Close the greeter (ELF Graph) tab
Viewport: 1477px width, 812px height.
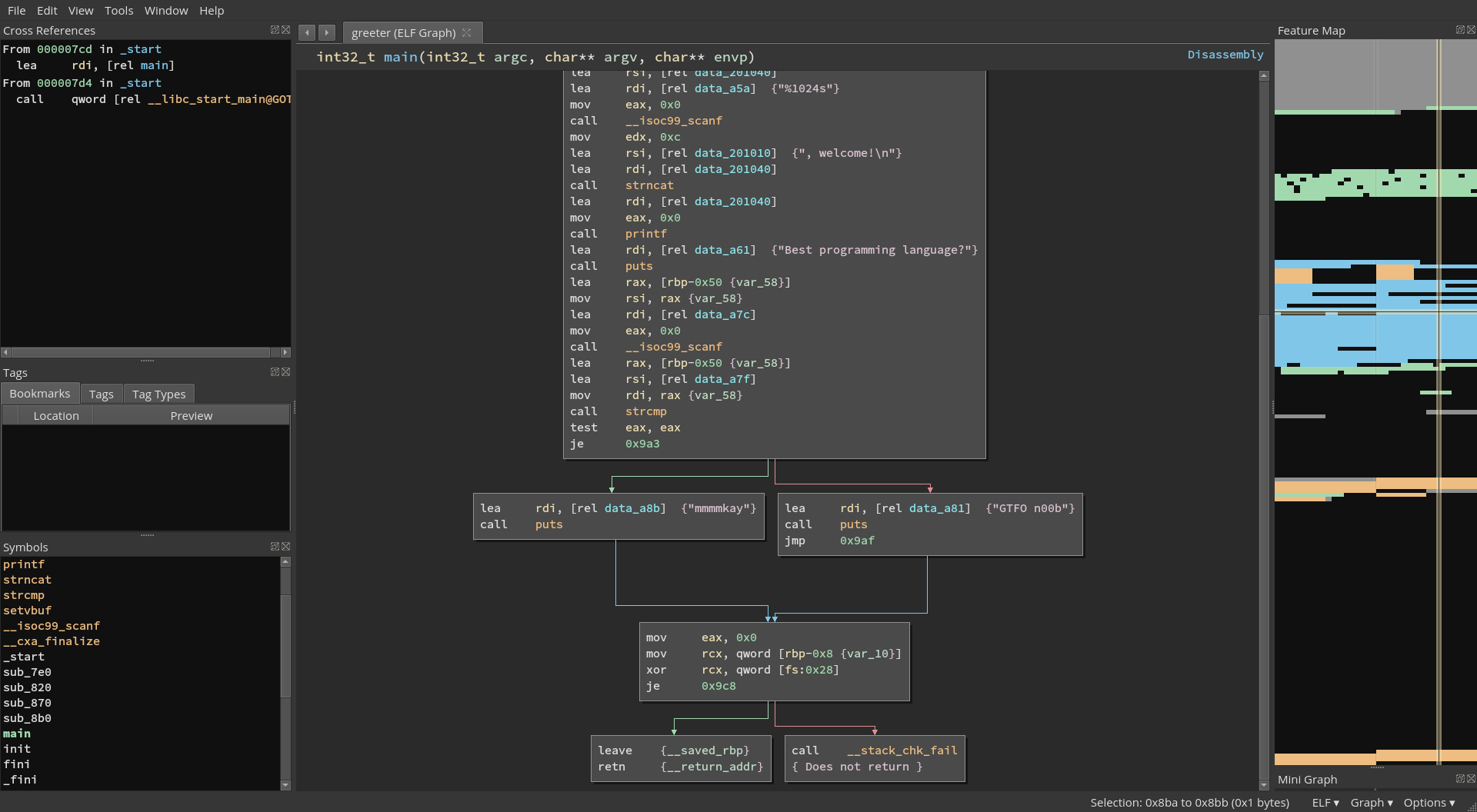click(x=467, y=32)
